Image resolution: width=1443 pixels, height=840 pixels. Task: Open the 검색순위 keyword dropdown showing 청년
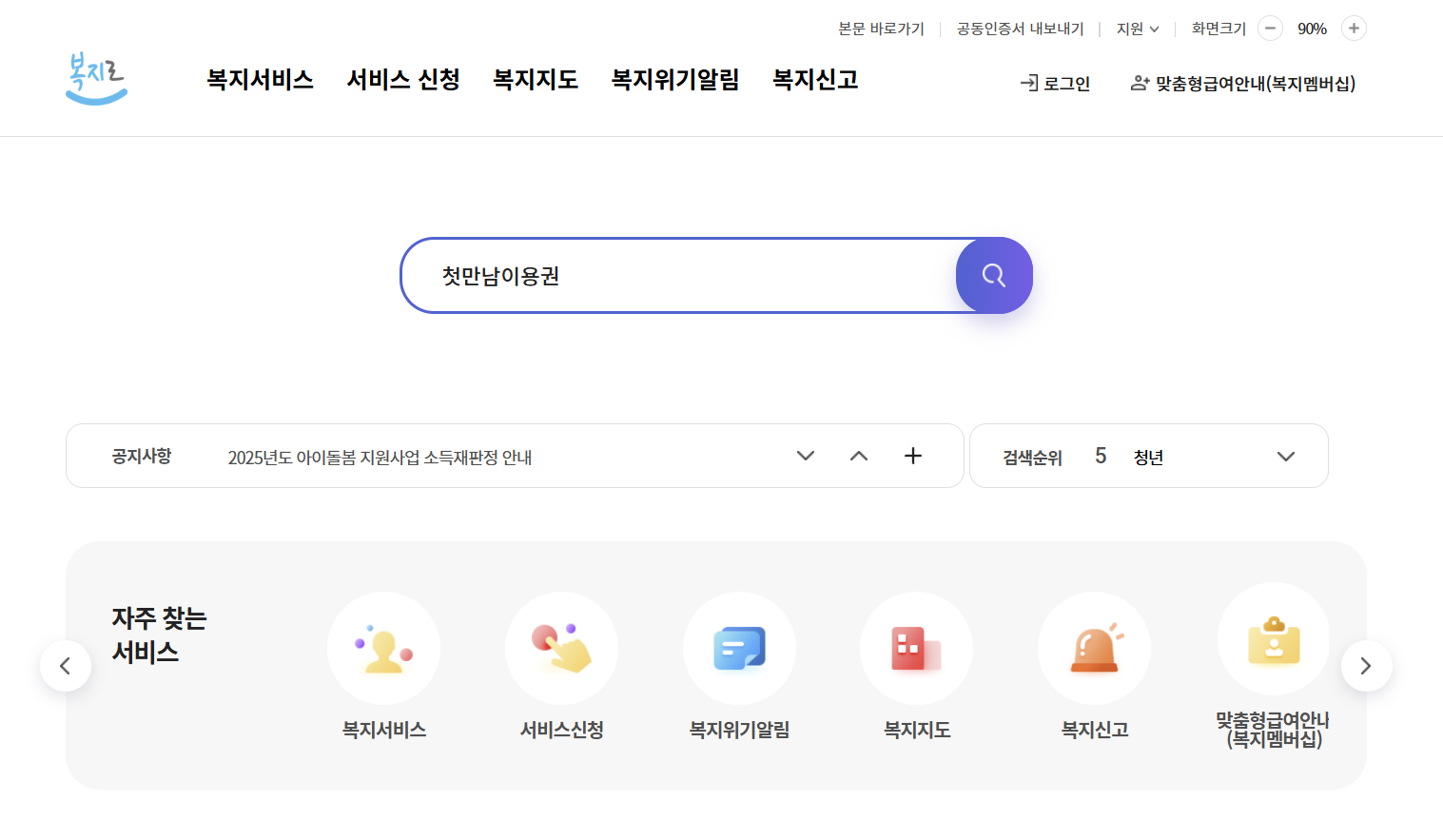pos(1286,456)
